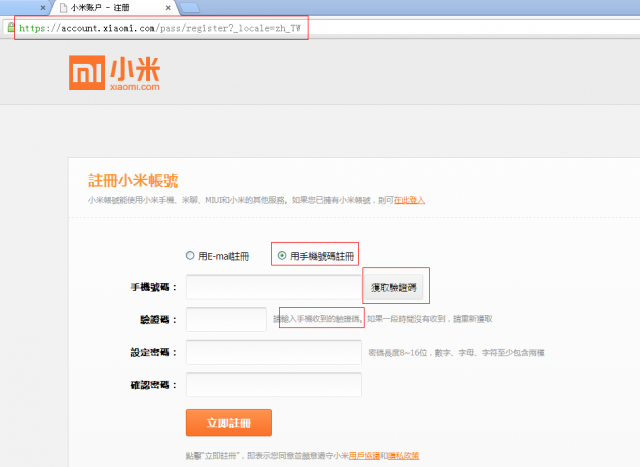Click the confirm password input field
640x467 pixels.
274,385
